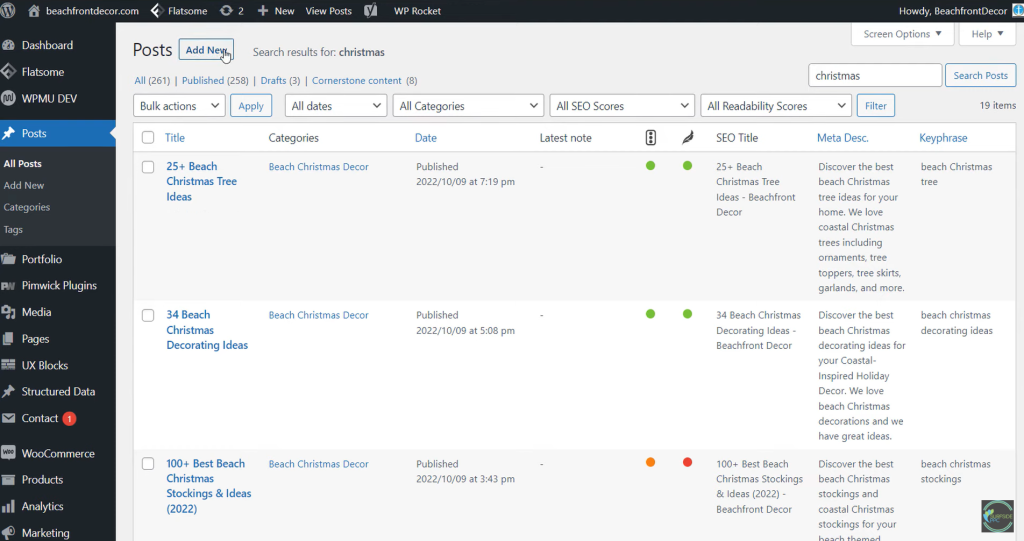The image size is (1024, 541).
Task: Toggle the select-all posts checkbox in header
Action: (148, 137)
